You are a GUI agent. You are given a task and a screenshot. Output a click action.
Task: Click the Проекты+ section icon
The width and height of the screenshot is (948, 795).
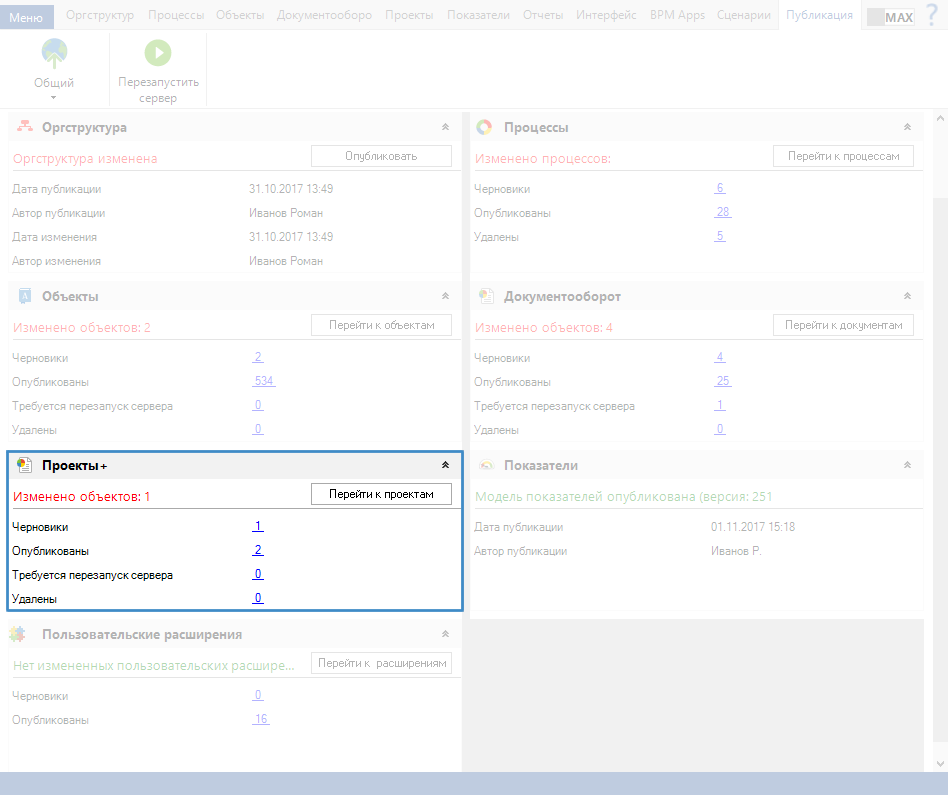tap(24, 465)
